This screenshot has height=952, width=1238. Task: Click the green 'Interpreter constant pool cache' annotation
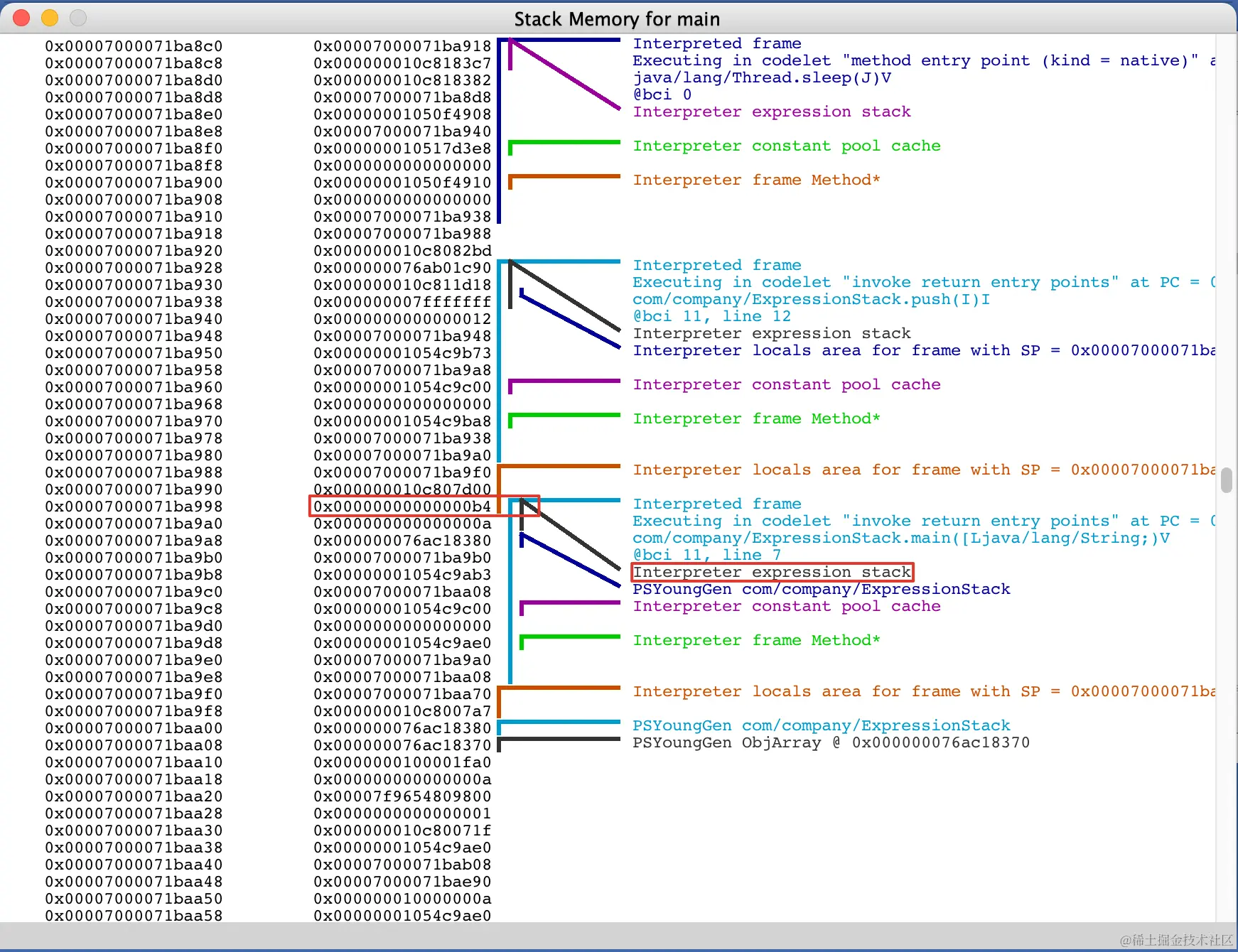787,146
